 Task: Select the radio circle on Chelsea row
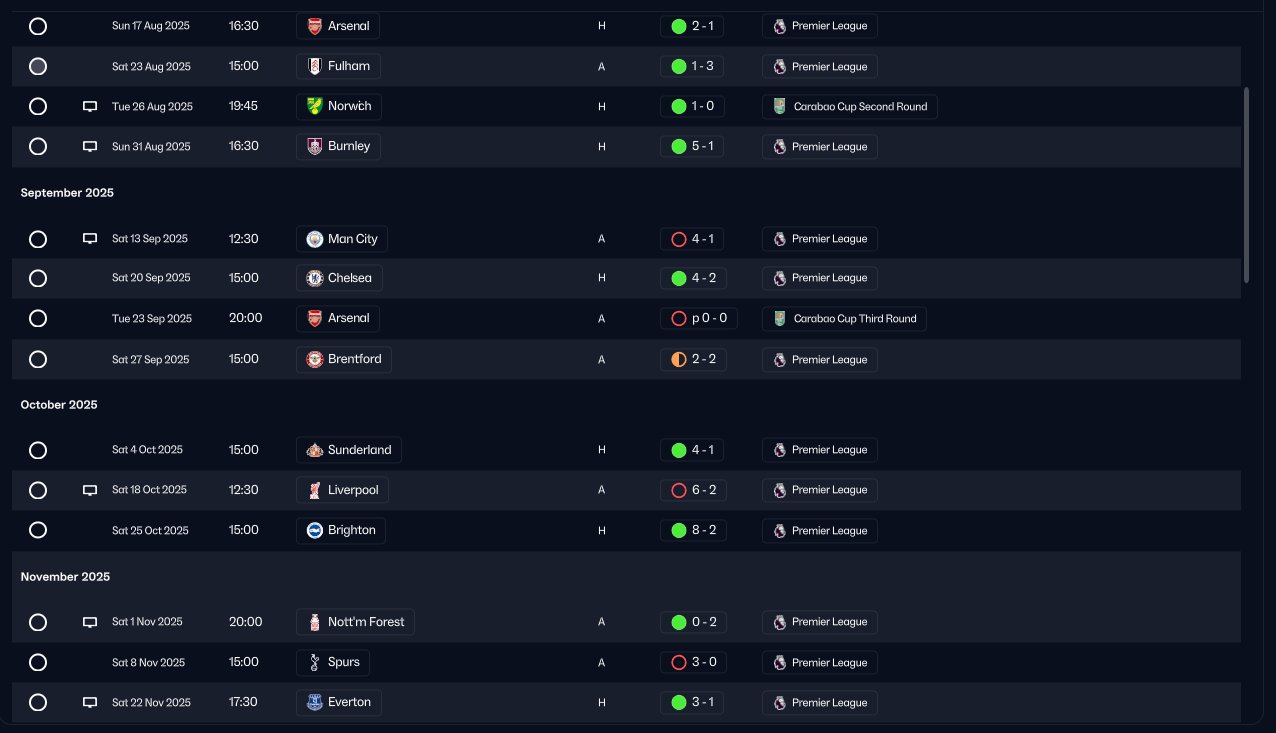[x=38, y=278]
